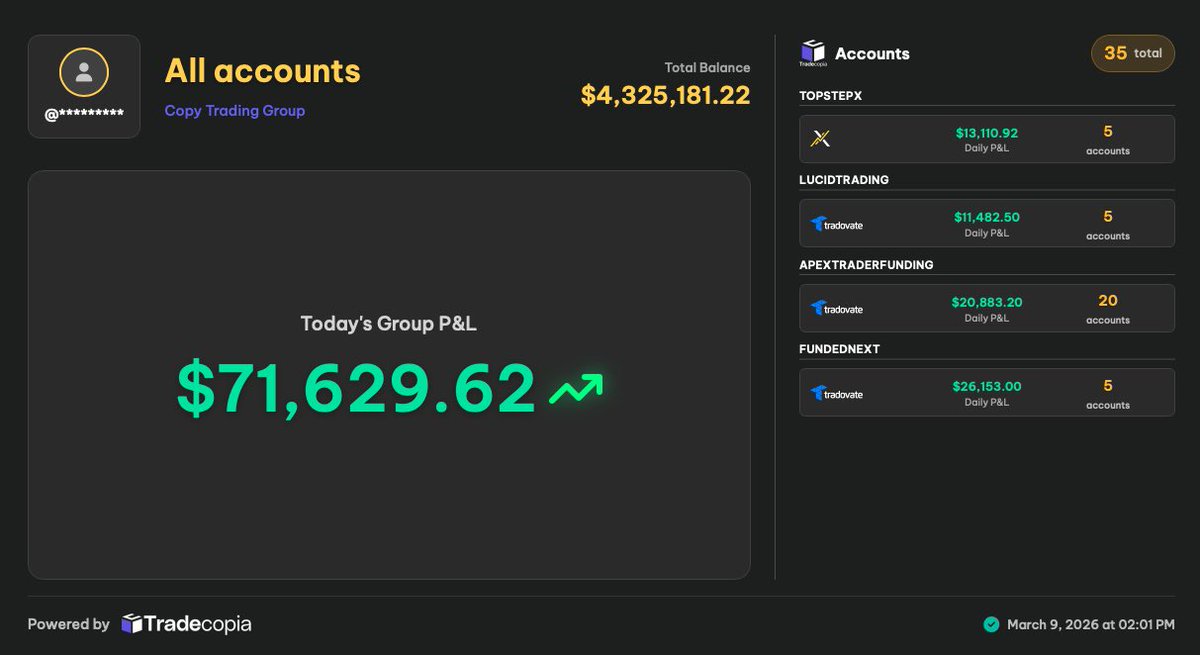Click the $4,325,181.22 balance value
Viewport: 1200px width, 655px height.
click(666, 95)
